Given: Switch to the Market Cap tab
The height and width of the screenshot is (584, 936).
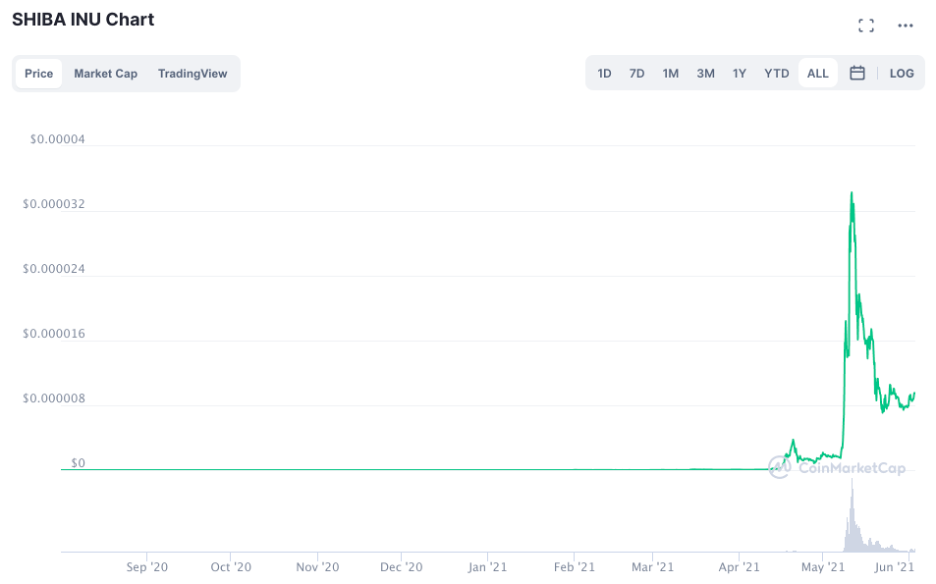Looking at the screenshot, I should coord(106,73).
